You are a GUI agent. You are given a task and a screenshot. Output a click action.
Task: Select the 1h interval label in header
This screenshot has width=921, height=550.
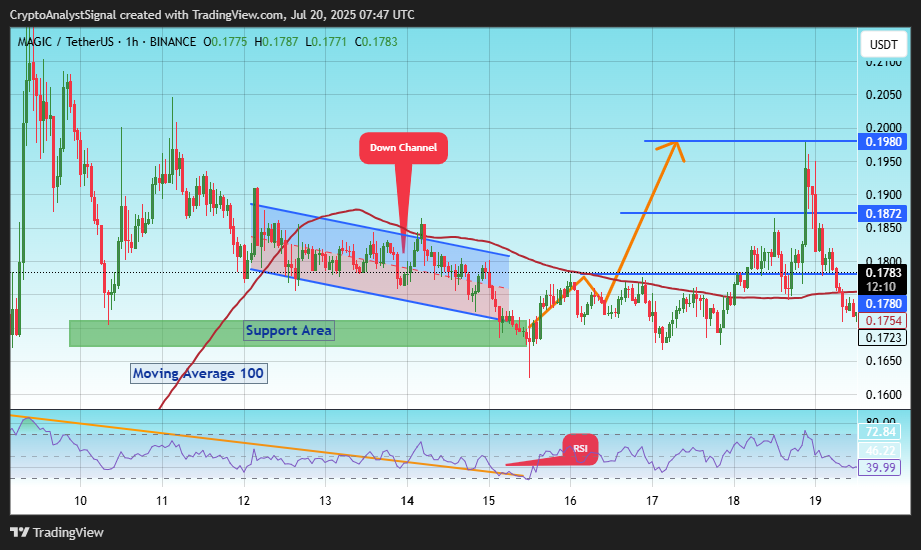(132, 42)
